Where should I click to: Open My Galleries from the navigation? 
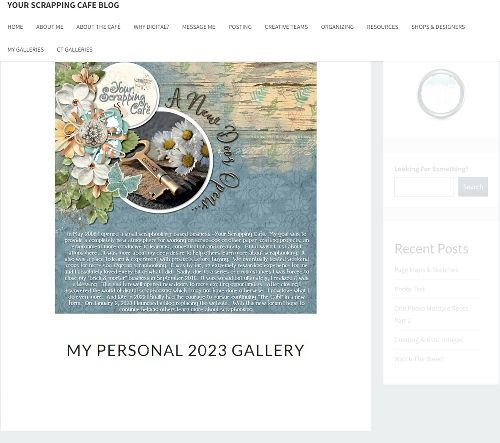[26, 50]
